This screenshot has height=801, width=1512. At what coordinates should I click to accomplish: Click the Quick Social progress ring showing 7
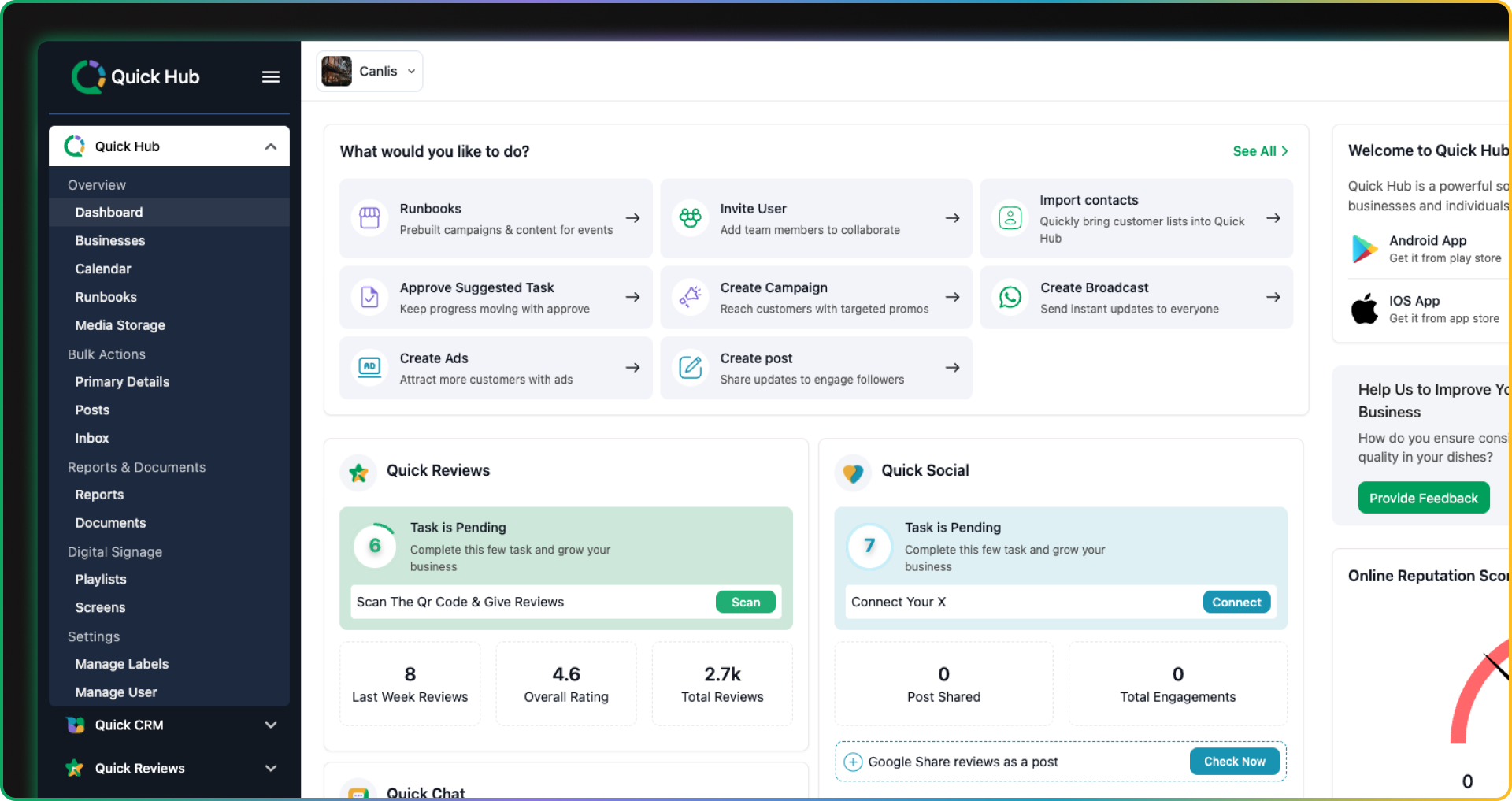pos(869,545)
